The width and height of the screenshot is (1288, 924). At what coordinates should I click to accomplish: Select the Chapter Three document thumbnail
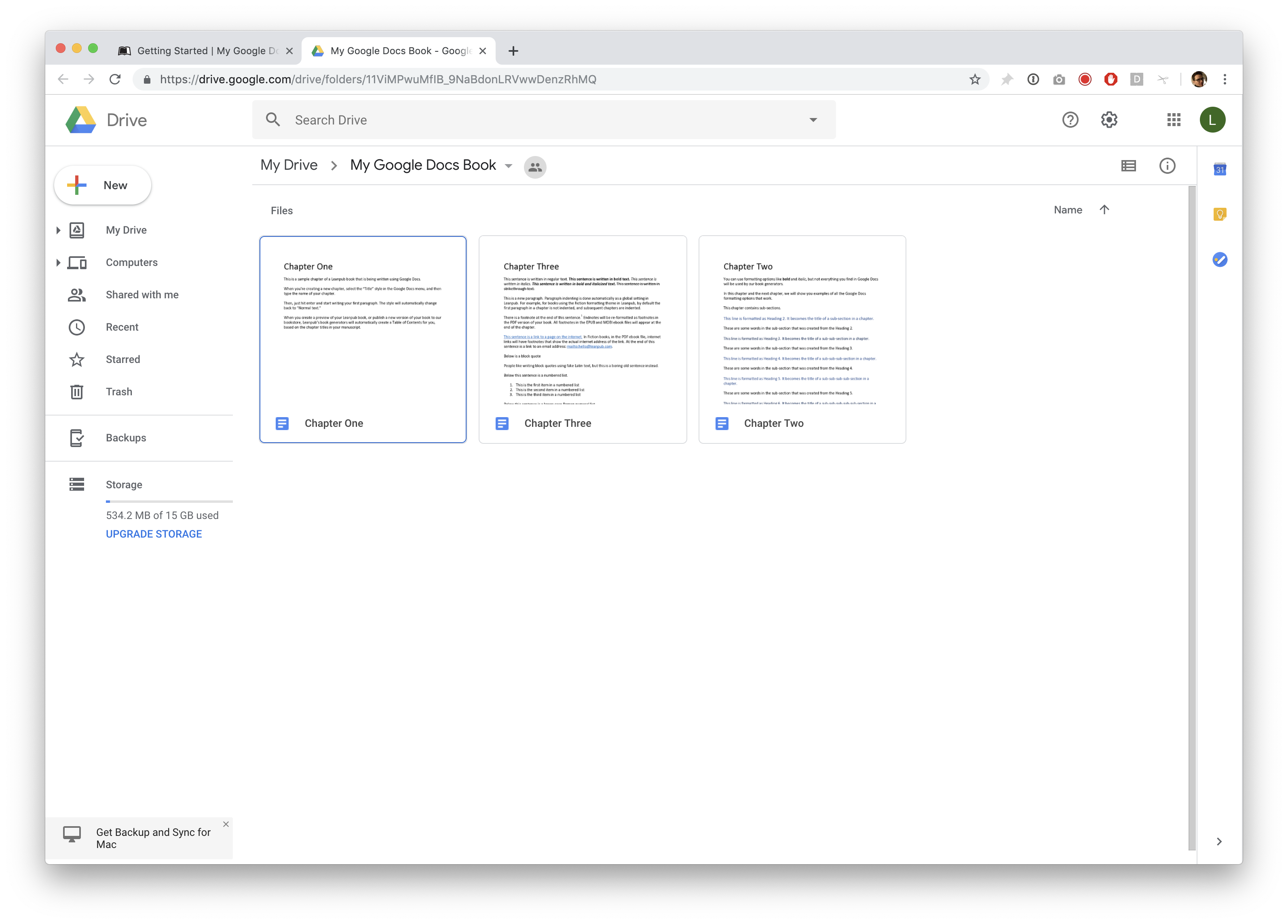[583, 340]
